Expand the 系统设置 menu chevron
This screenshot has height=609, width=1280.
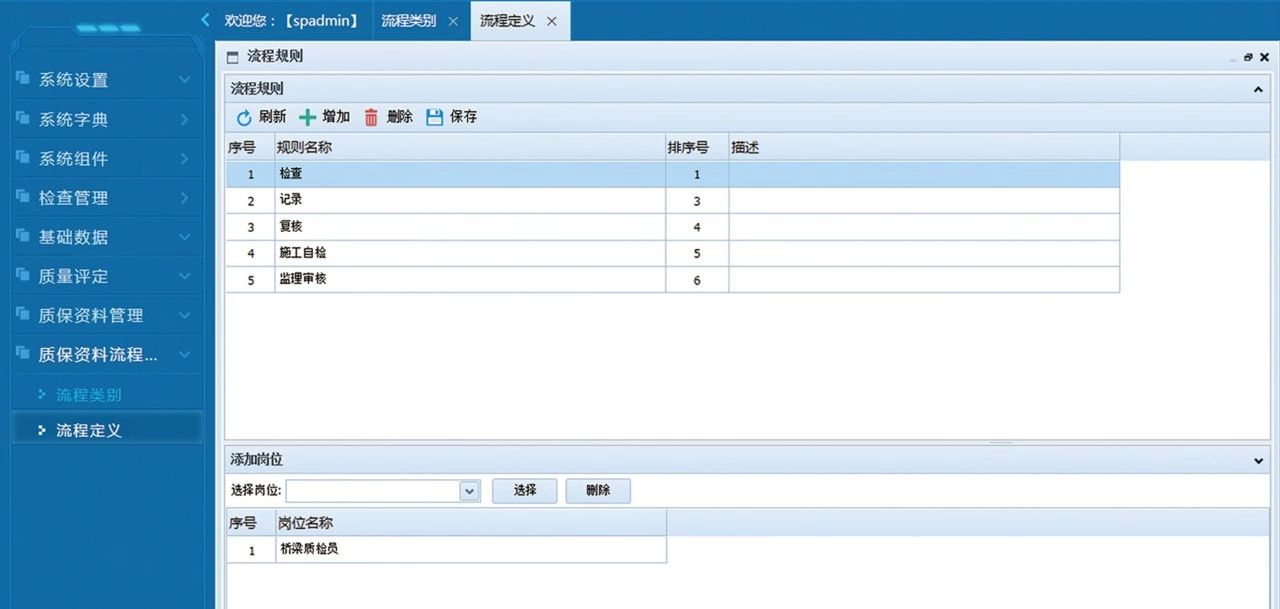(x=185, y=79)
